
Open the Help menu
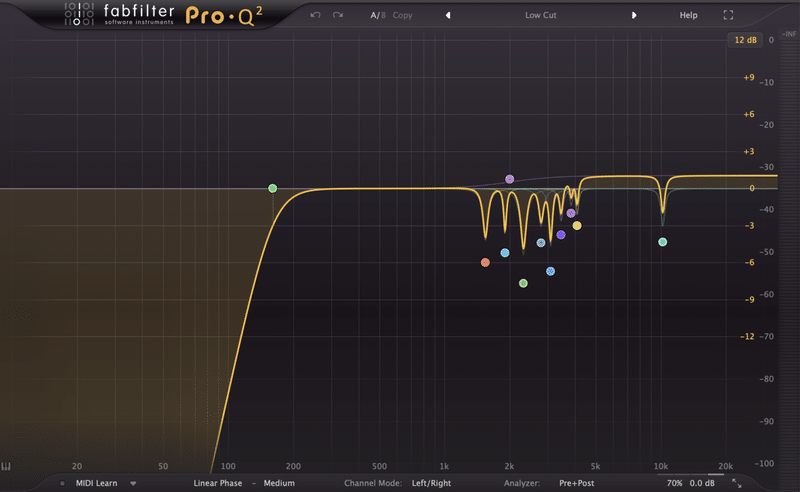[688, 15]
